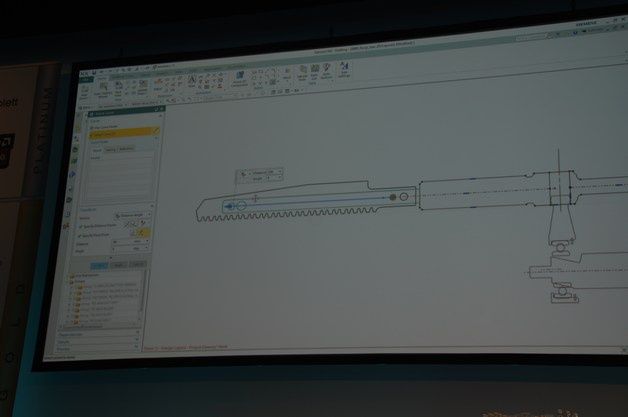Screen dimensions: 628x417
Task: Select the middle tab in the dialog
Action: (110, 149)
